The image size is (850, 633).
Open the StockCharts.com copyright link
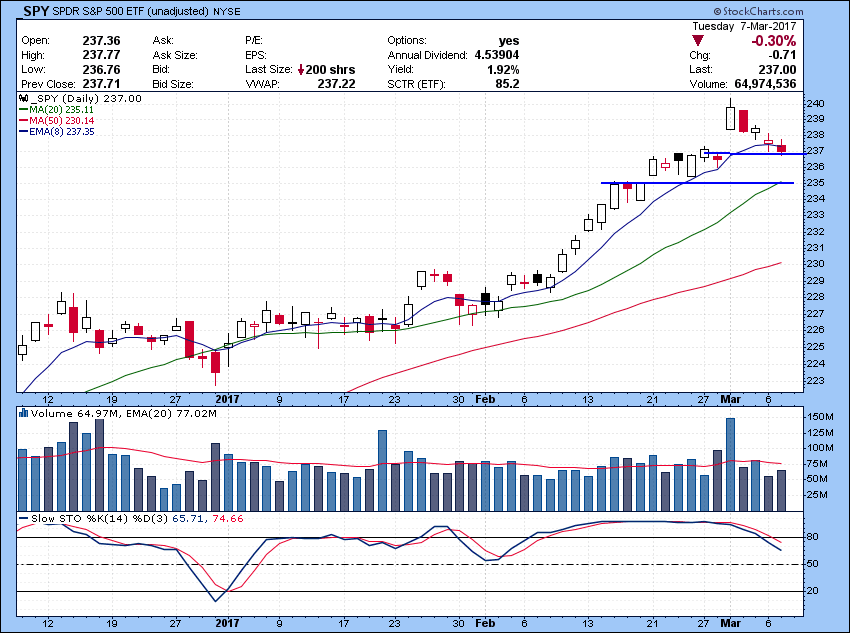(757, 11)
